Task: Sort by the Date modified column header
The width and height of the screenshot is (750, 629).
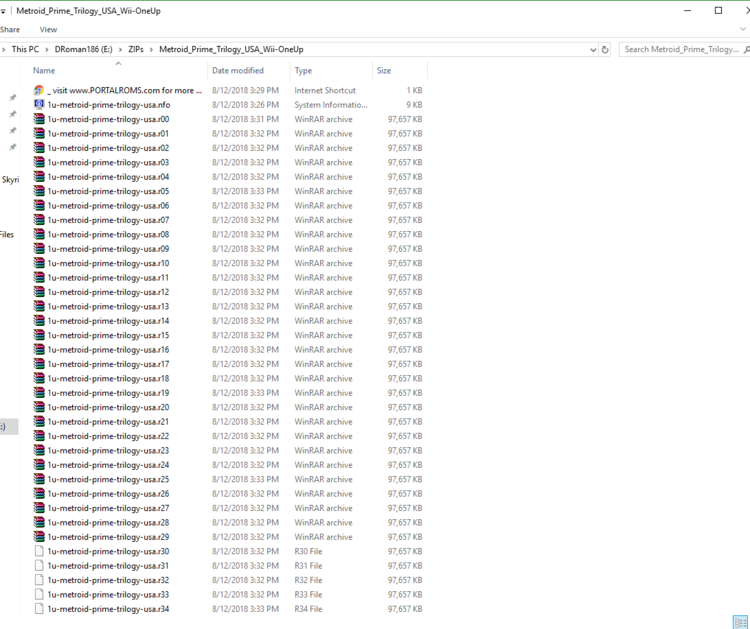Action: [238, 70]
